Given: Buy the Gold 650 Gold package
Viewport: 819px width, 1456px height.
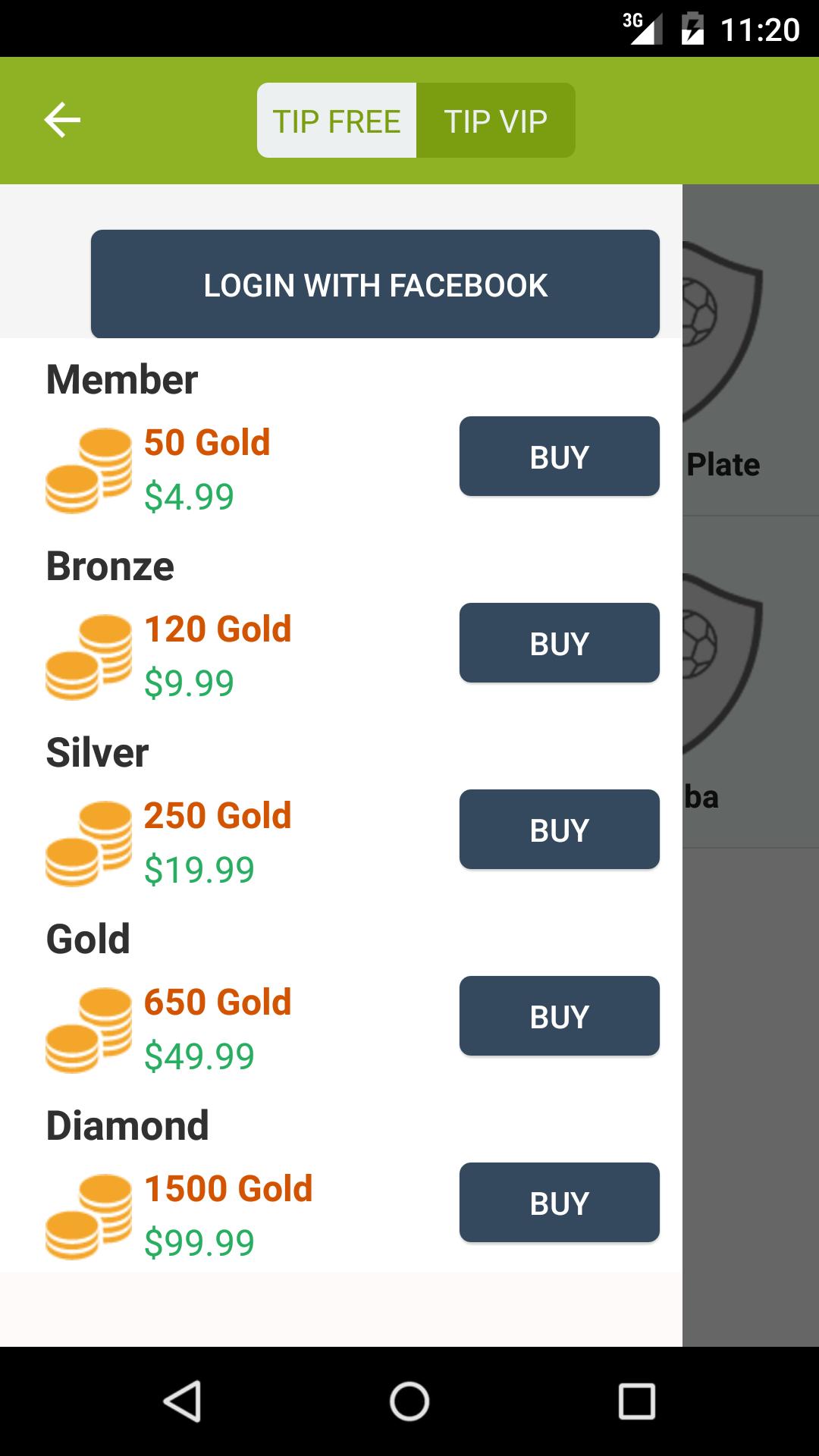Looking at the screenshot, I should click(x=560, y=1016).
